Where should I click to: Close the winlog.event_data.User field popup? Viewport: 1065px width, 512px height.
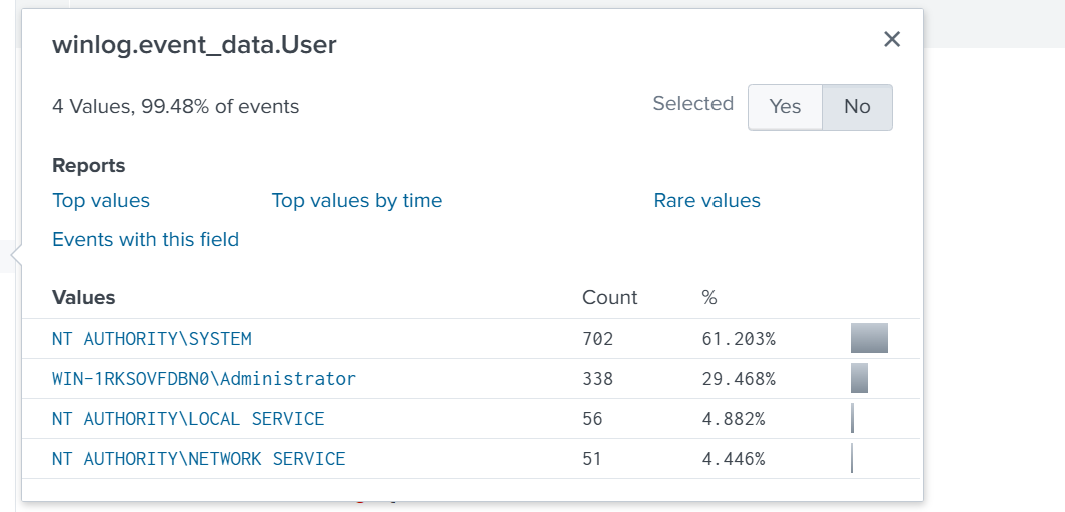coord(892,39)
